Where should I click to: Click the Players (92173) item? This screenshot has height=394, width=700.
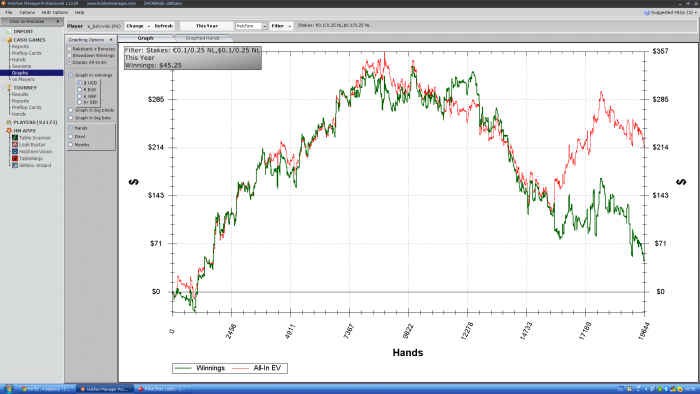coord(35,122)
